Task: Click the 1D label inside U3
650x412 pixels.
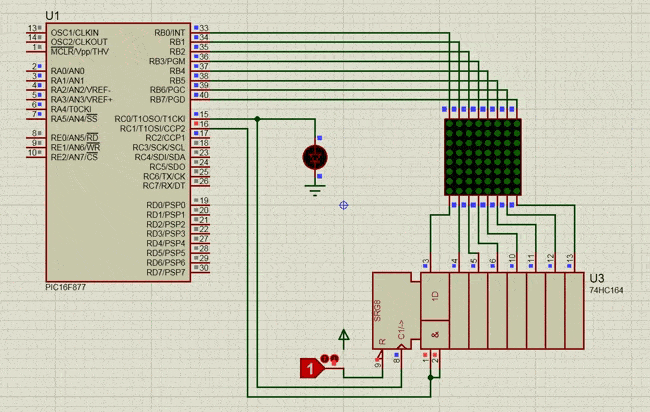Action: (x=435, y=296)
